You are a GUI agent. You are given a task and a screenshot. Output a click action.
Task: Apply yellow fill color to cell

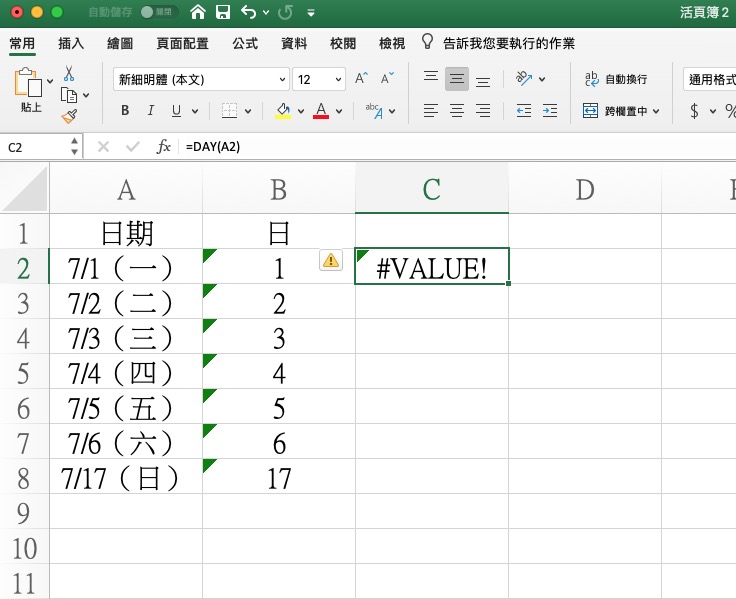click(x=283, y=111)
